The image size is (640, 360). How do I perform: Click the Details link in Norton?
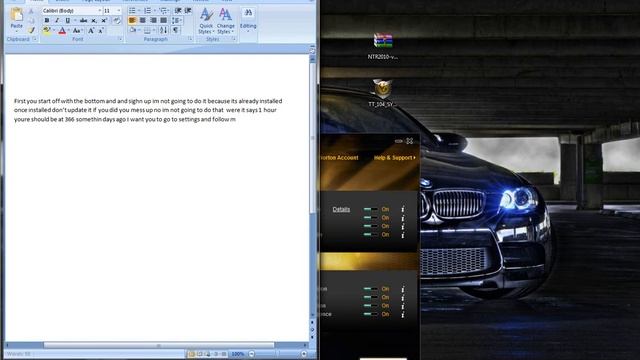point(341,209)
